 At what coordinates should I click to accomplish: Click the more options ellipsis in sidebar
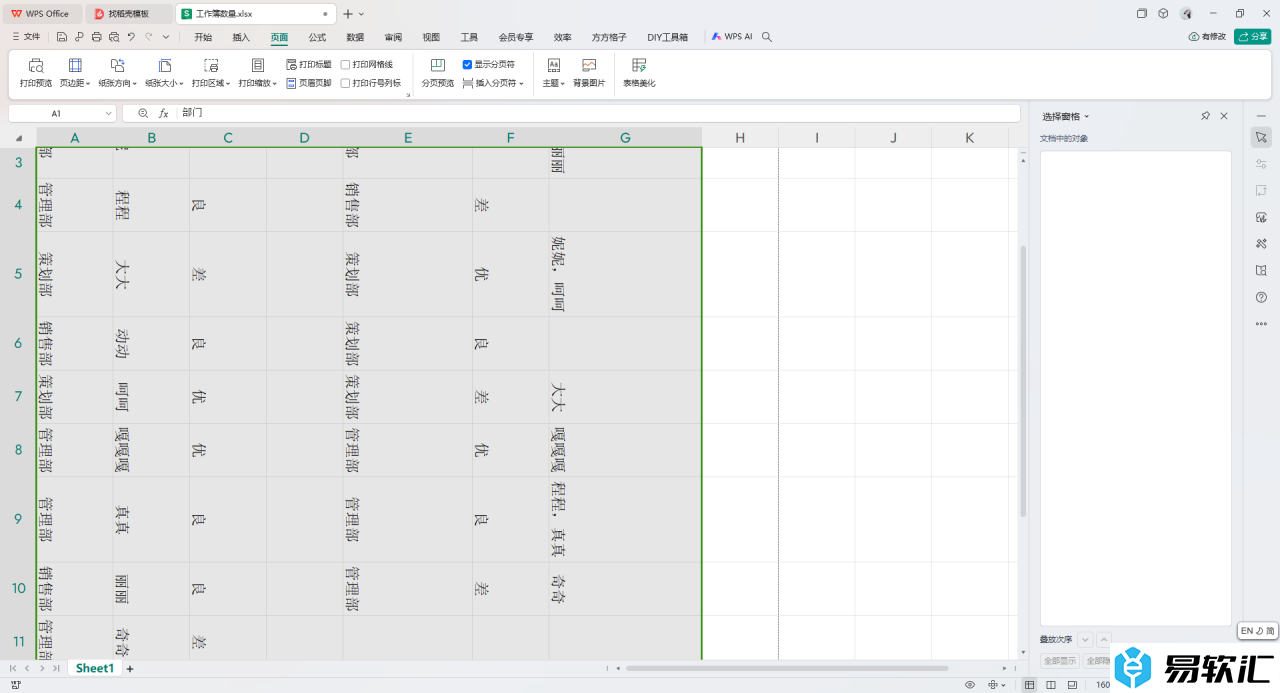pos(1261,324)
